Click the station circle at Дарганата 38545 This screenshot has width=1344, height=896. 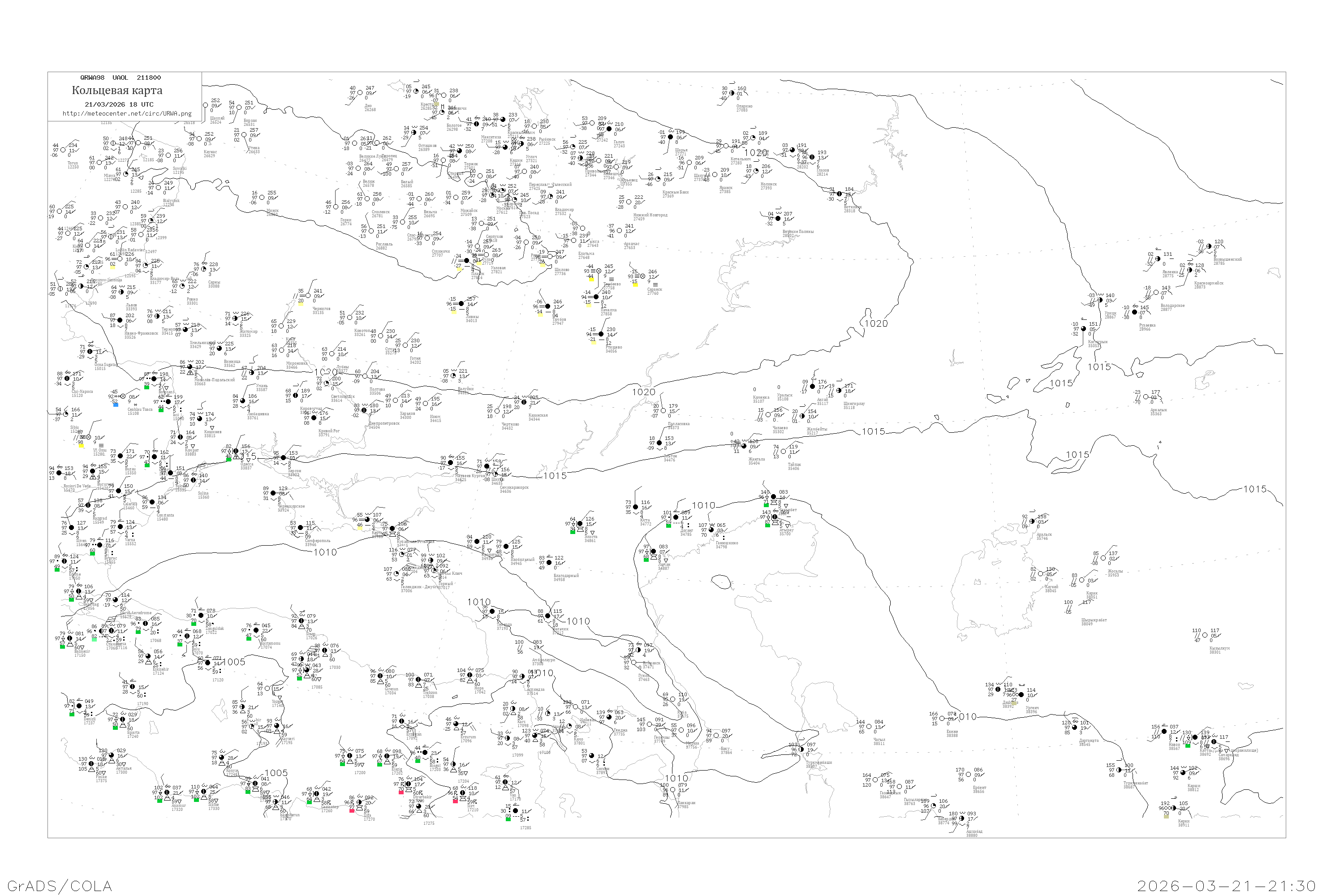coord(1075,728)
